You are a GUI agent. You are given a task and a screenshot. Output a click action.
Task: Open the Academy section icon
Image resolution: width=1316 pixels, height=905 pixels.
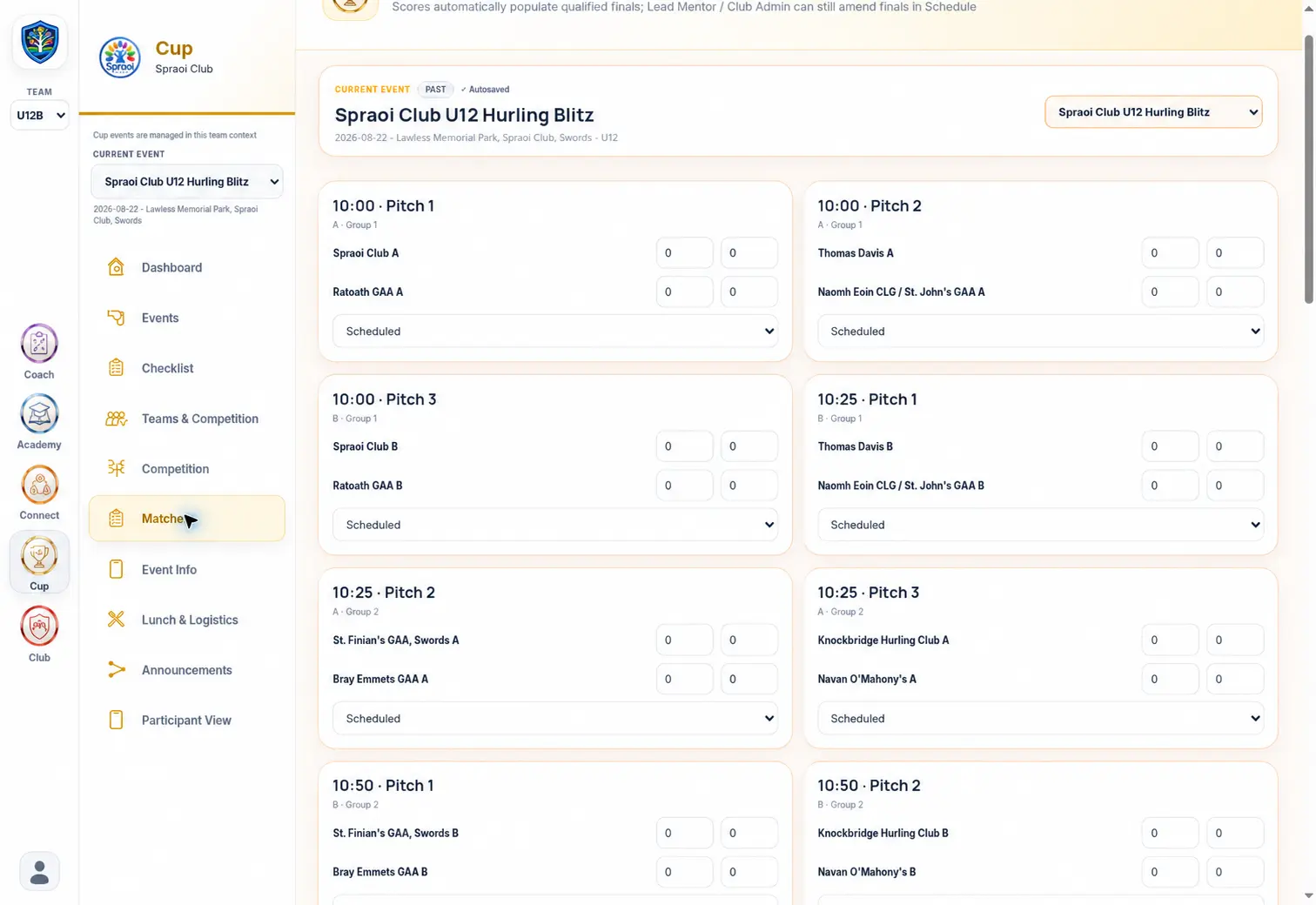pos(39,414)
